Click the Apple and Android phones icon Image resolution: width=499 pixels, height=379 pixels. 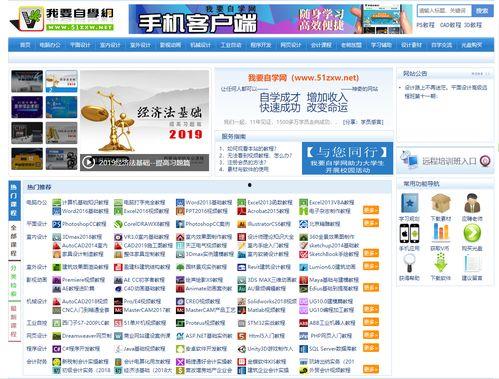[x=409, y=233]
